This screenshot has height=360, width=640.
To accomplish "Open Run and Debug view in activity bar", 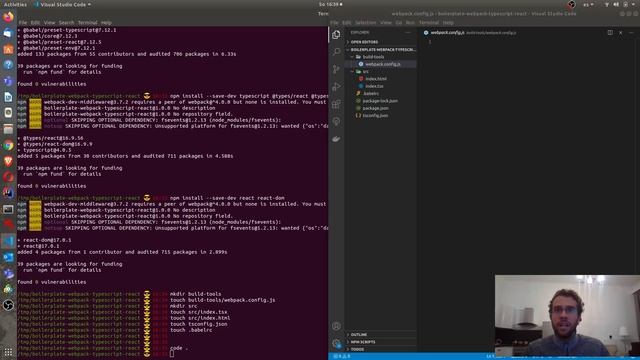I will [336, 87].
